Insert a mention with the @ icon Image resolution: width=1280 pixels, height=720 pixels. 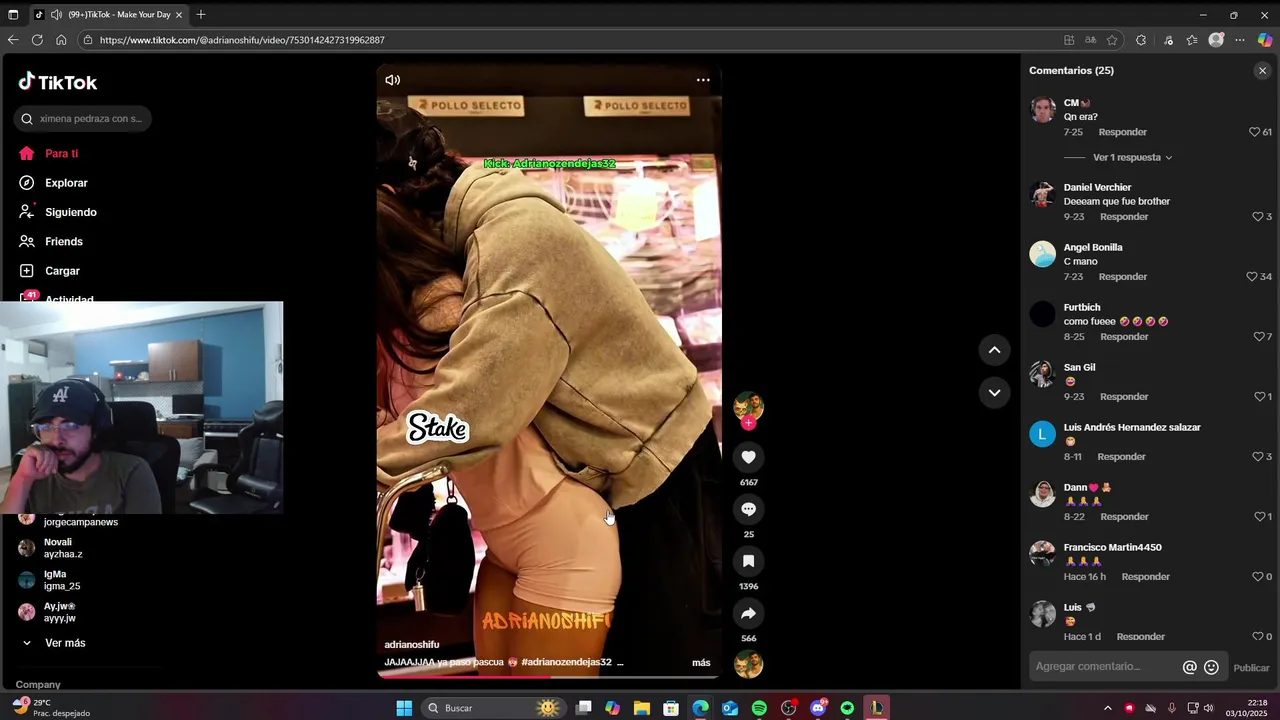tap(1189, 667)
